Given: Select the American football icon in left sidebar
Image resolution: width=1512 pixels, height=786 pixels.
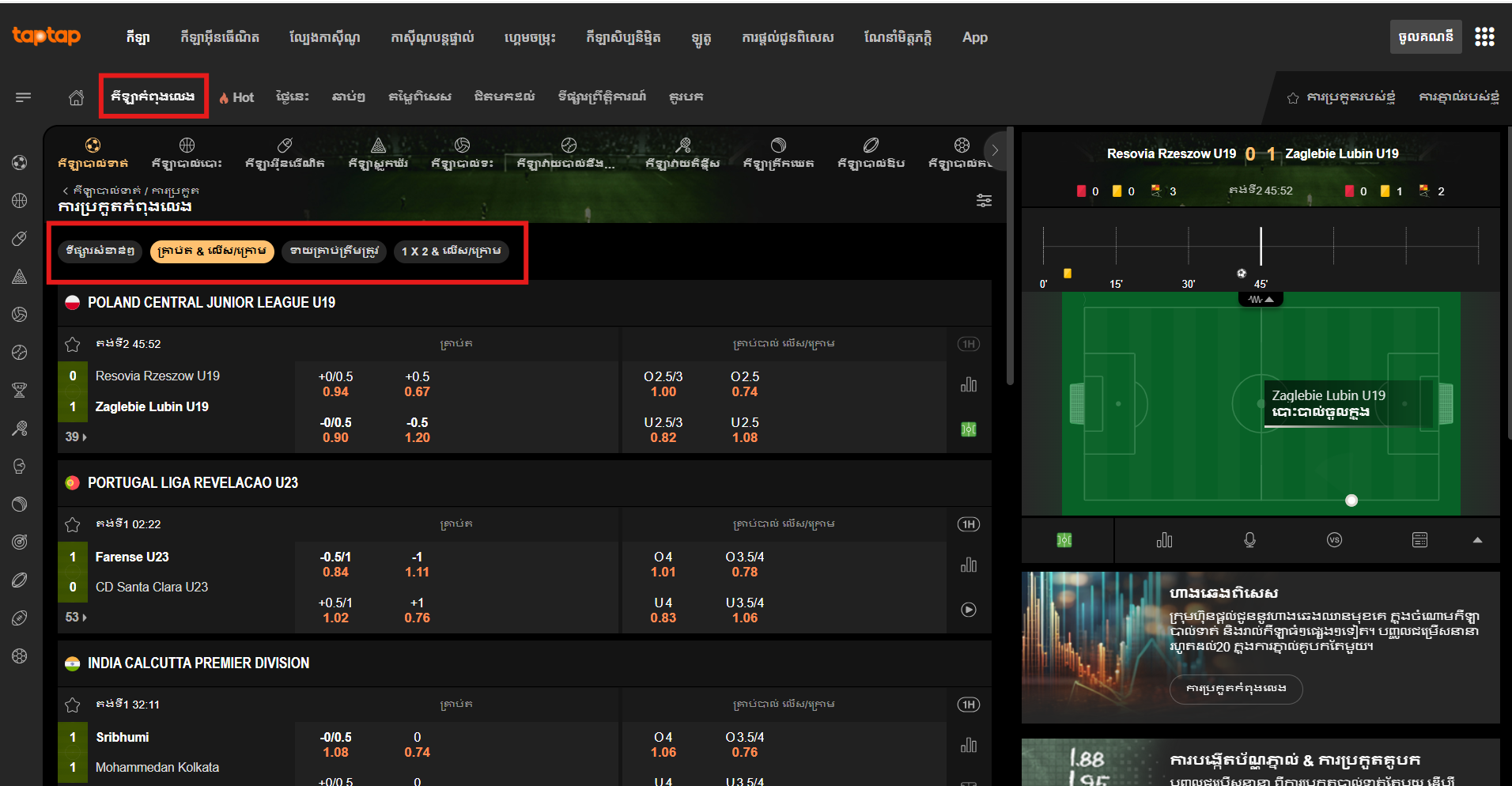Looking at the screenshot, I should pos(20,618).
